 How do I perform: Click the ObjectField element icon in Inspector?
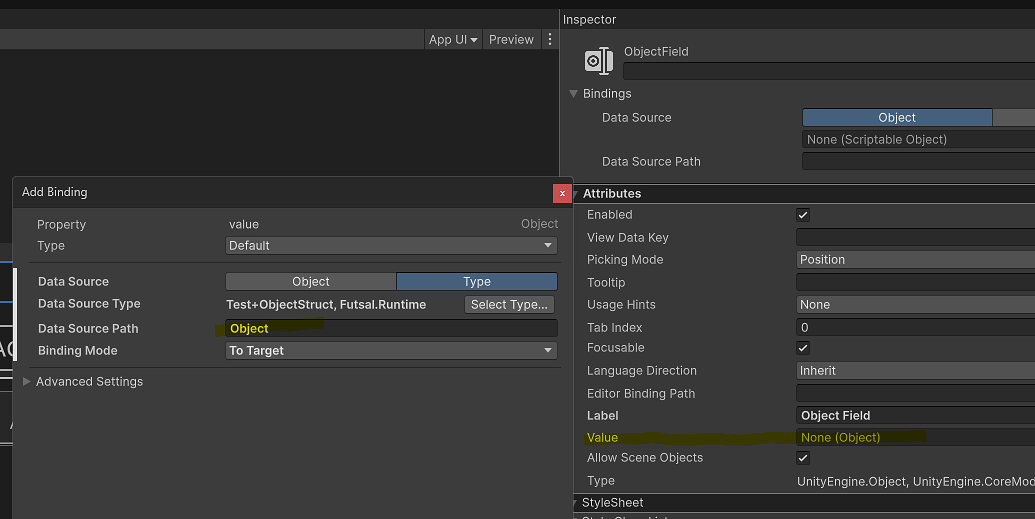coord(598,61)
